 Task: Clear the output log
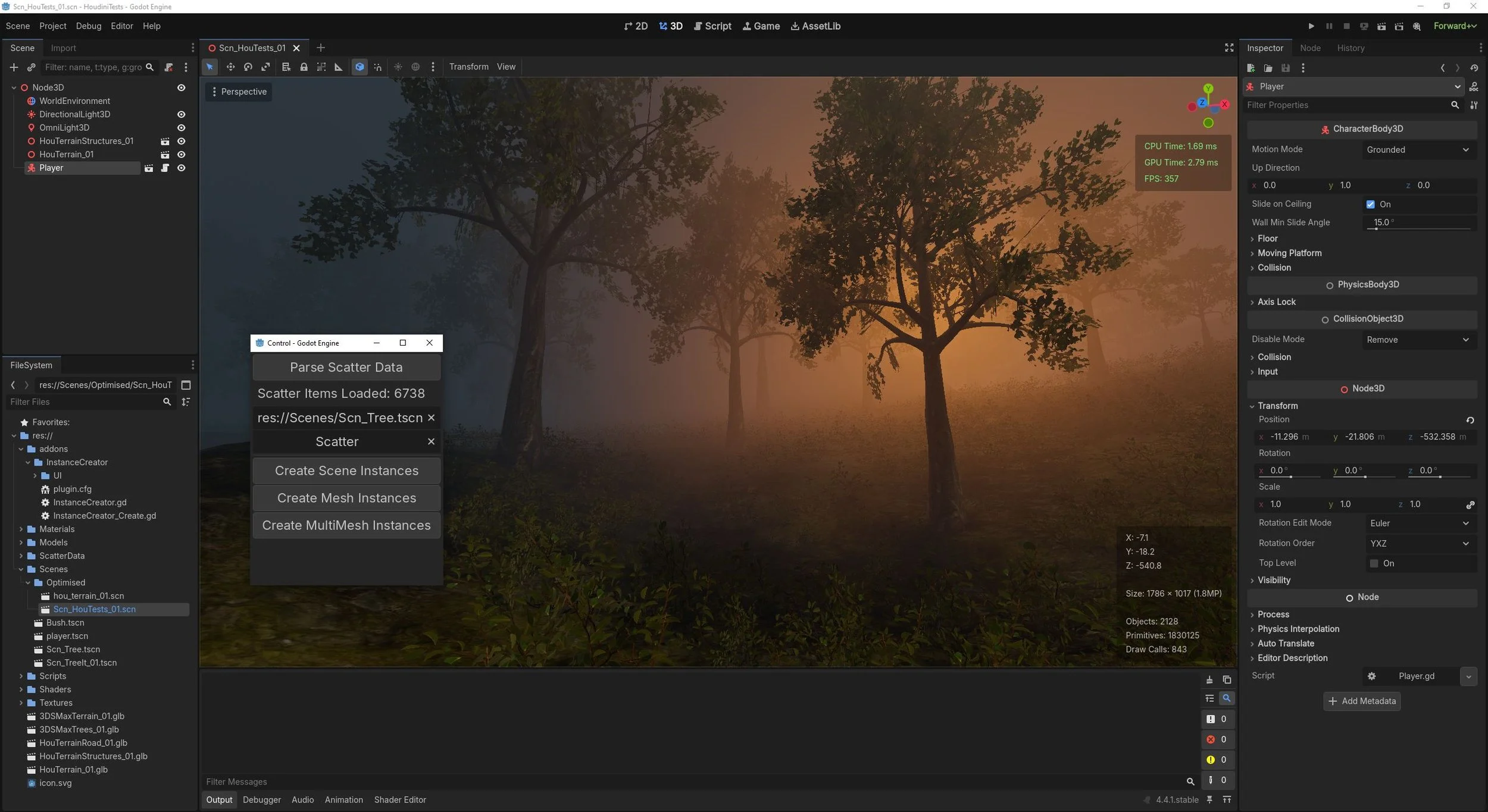tap(1209, 679)
